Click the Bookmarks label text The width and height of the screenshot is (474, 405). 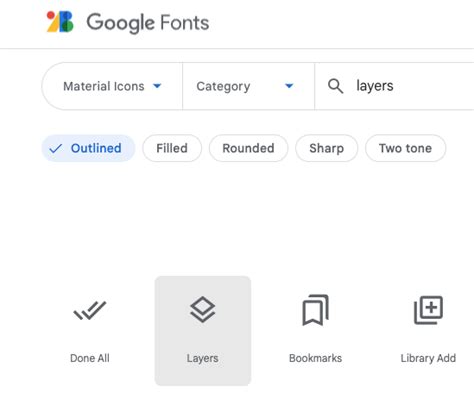point(315,358)
